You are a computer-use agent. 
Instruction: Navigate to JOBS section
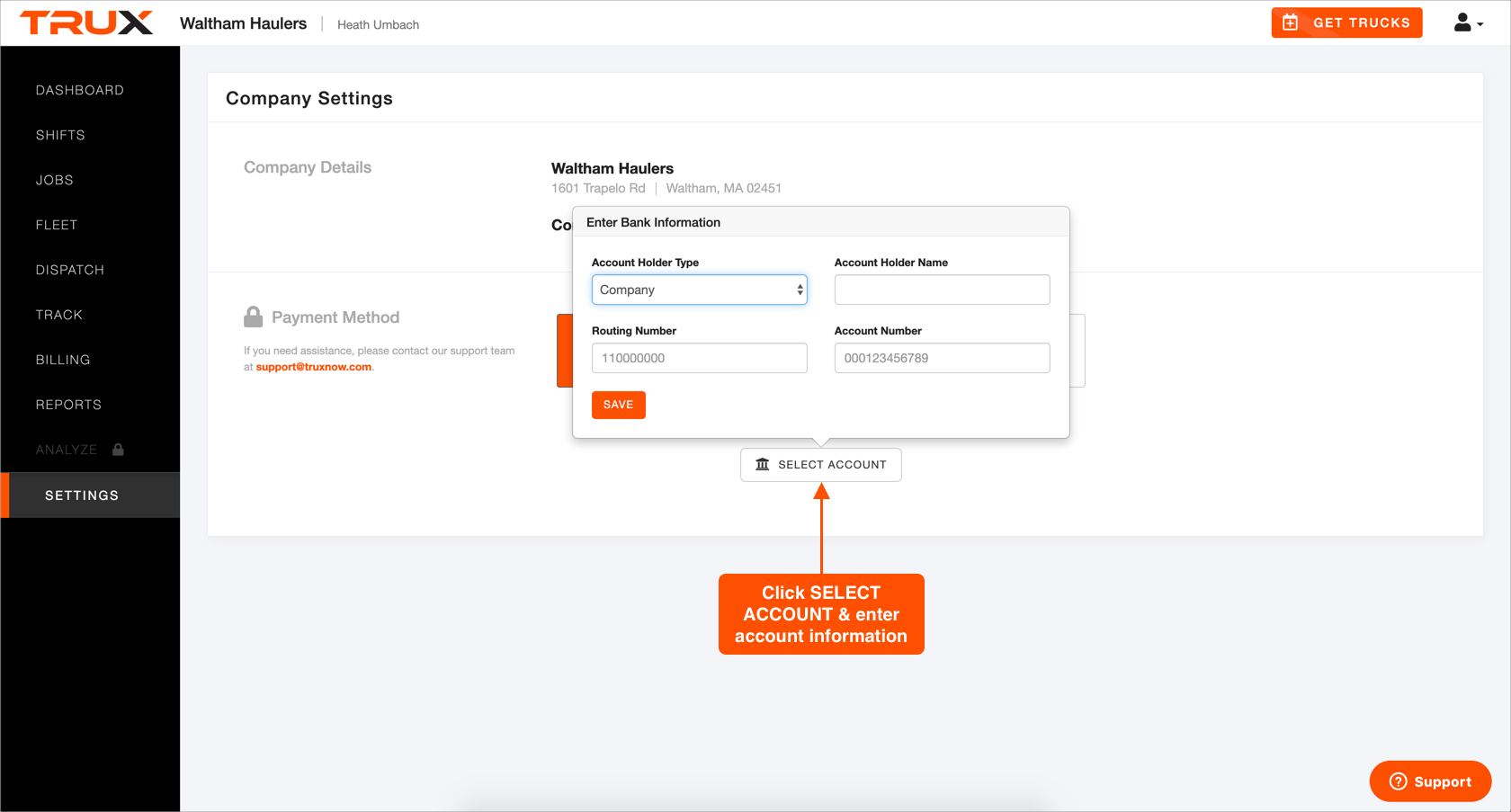tap(55, 180)
